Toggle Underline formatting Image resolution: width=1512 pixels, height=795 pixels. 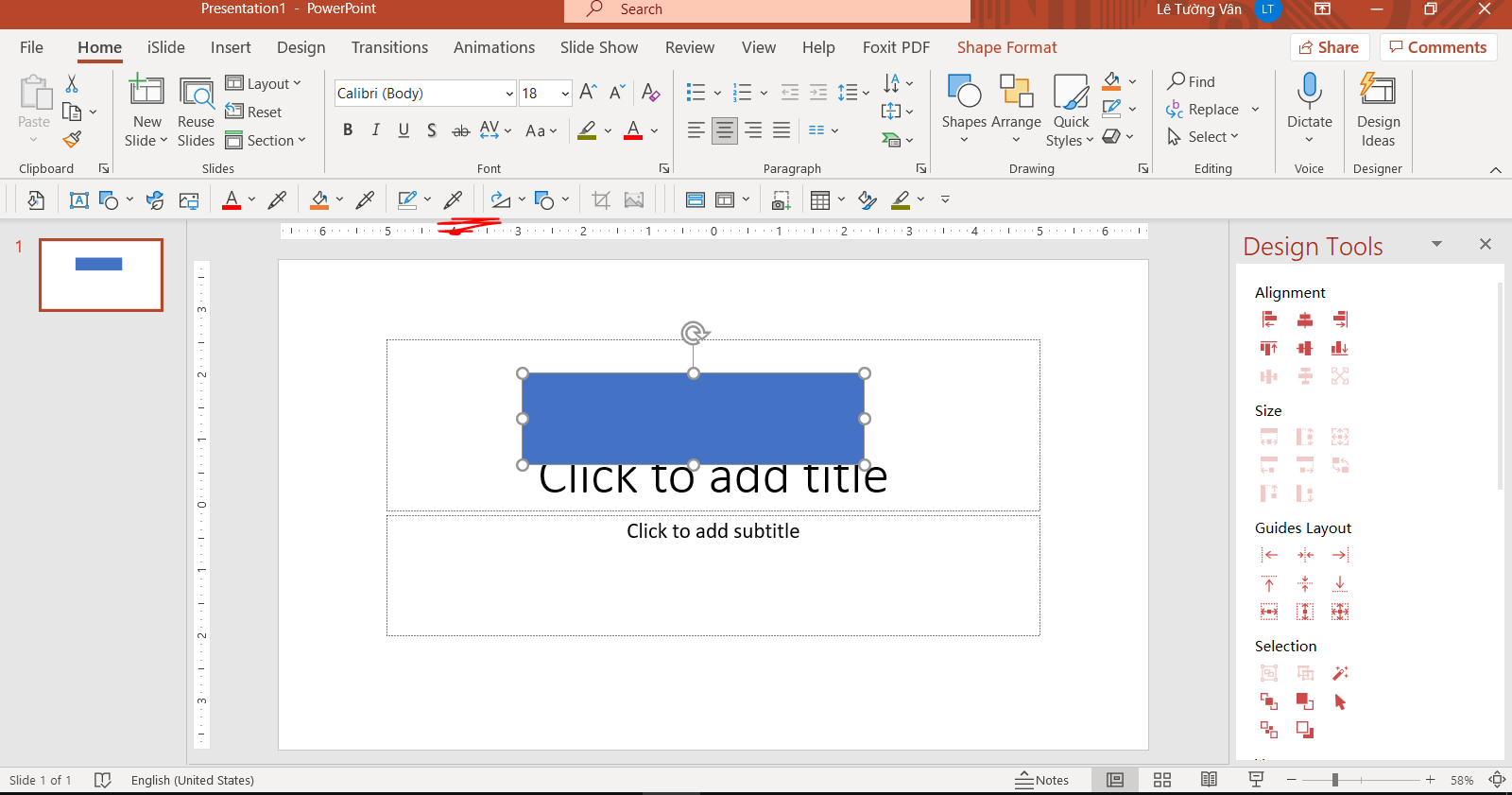tap(404, 130)
